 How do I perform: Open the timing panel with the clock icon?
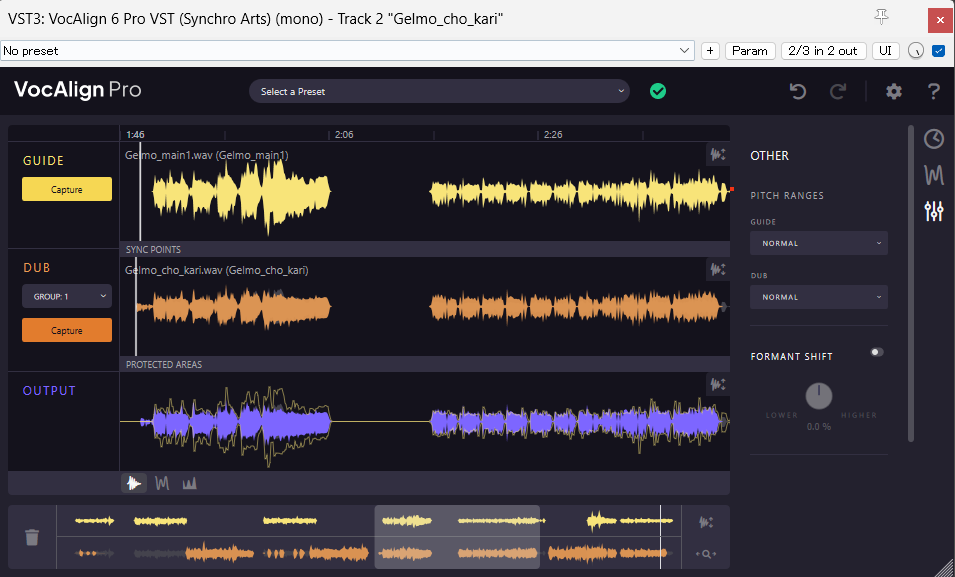point(934,139)
